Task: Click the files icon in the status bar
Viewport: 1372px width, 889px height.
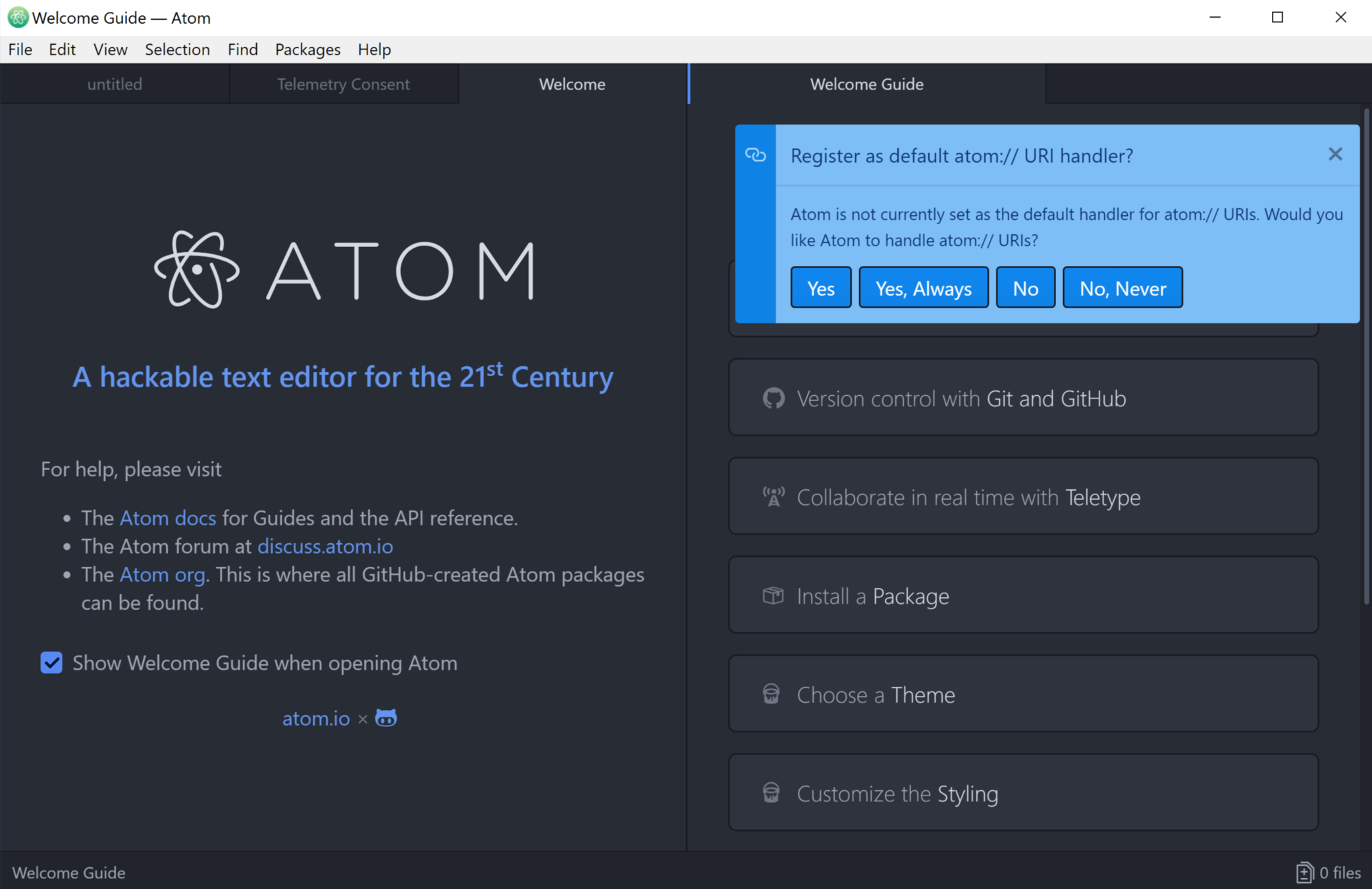Action: pyautogui.click(x=1304, y=873)
